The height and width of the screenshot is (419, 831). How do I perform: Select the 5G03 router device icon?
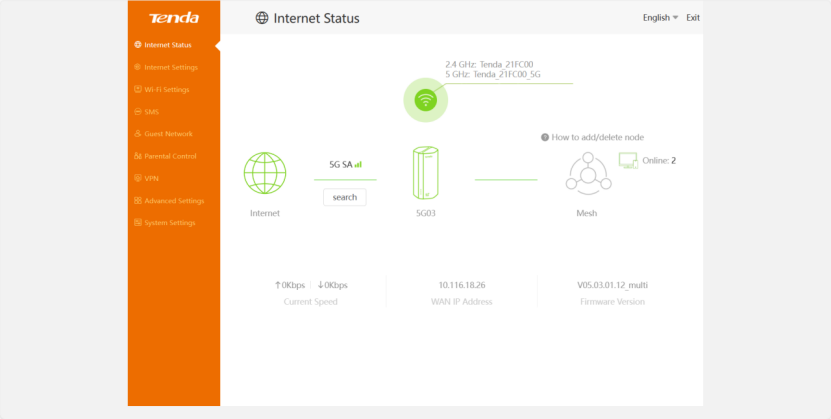(x=426, y=173)
